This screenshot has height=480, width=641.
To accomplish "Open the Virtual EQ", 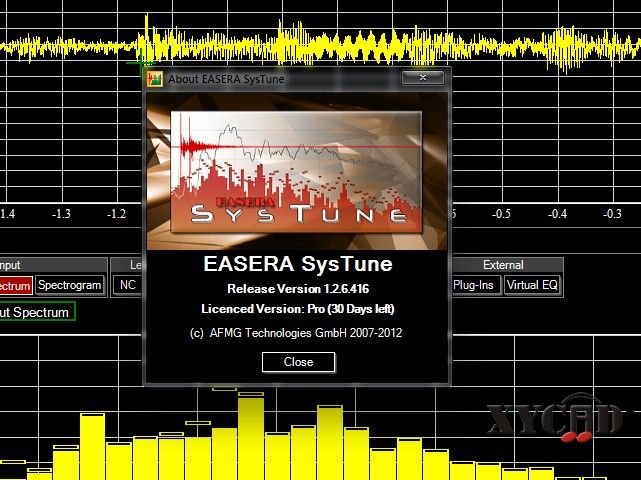I will [x=532, y=285].
